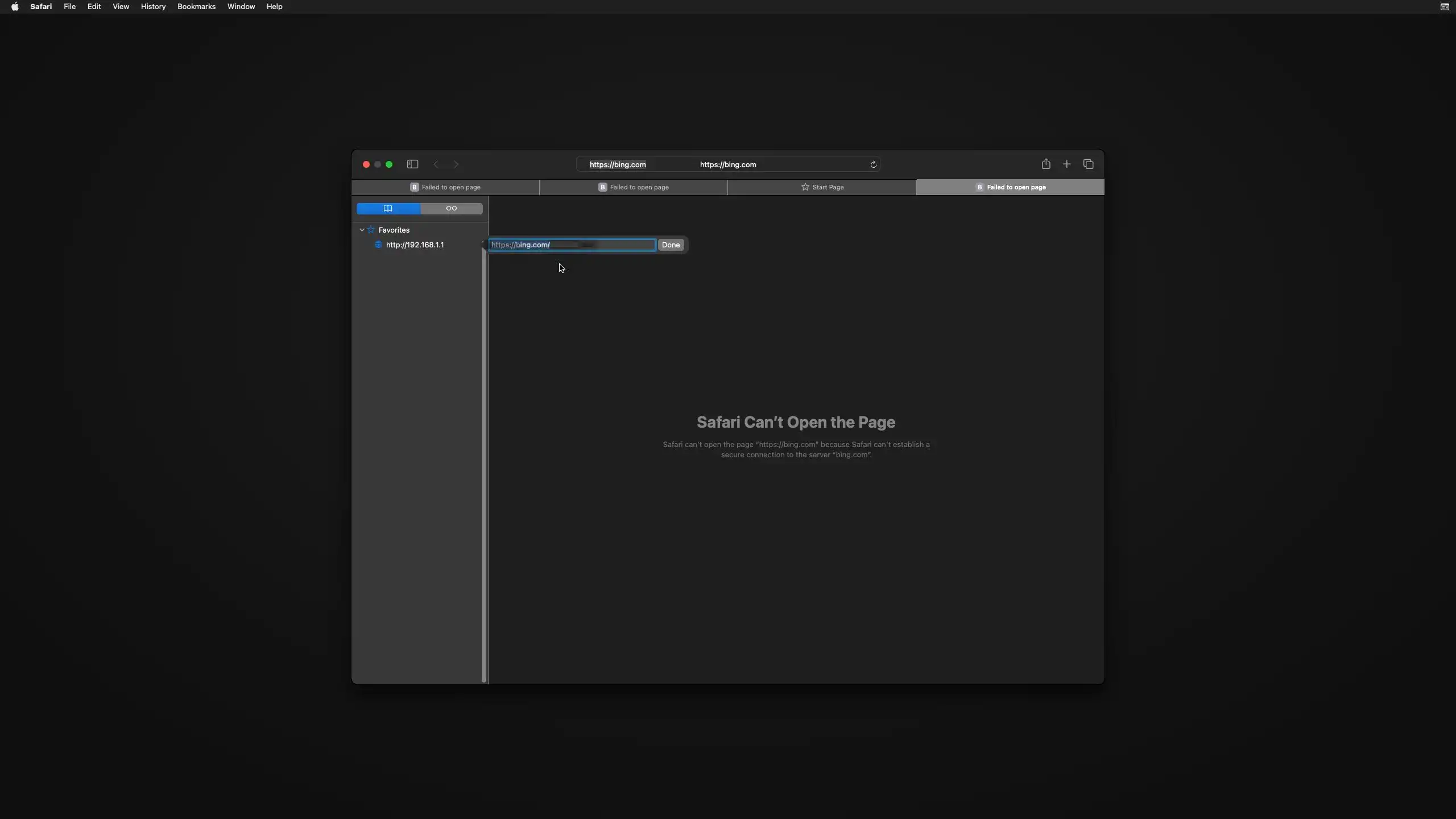1456x819 pixels.
Task: Go forward with the forward arrow
Action: [456, 164]
